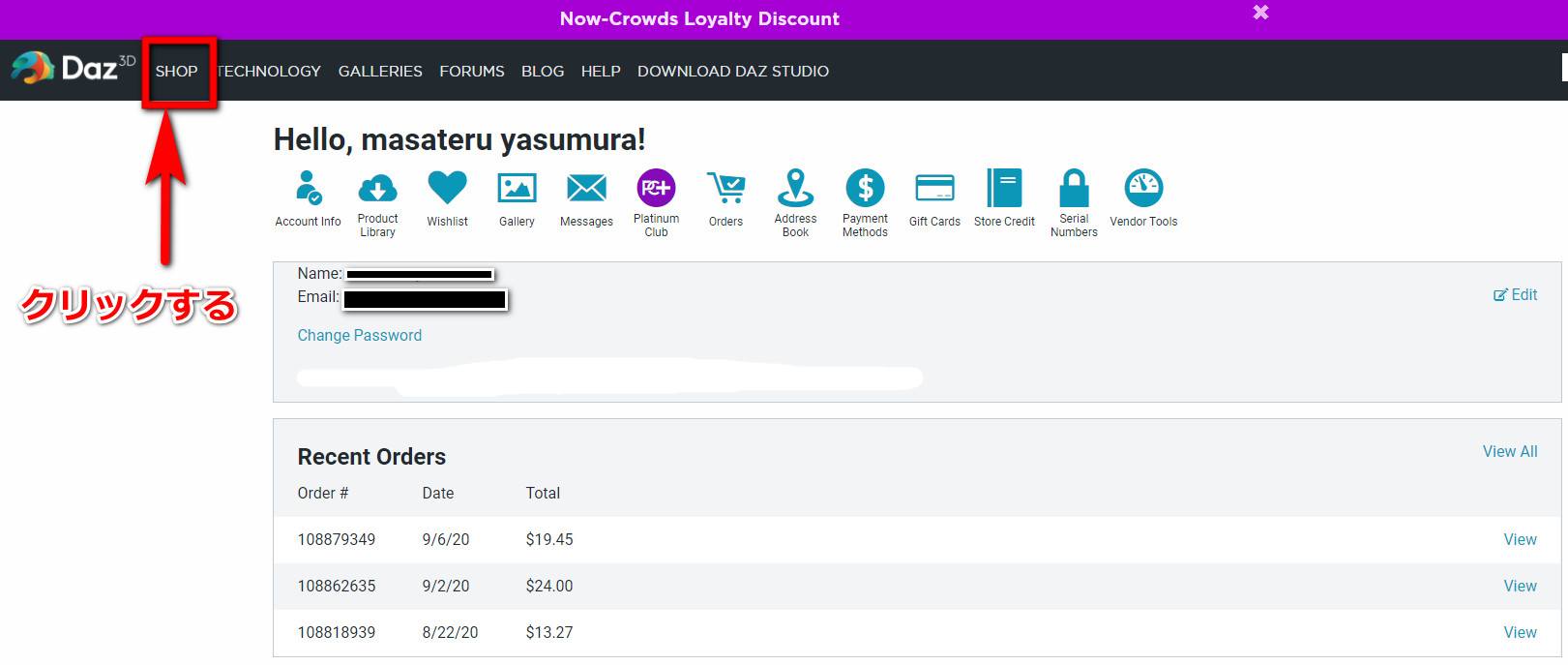
Task: View order 108862635
Action: pyautogui.click(x=1520, y=586)
